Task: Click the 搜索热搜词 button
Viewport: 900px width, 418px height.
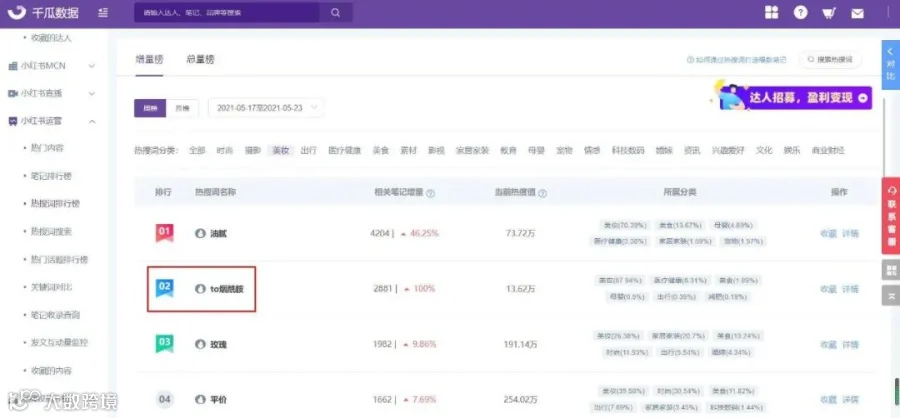Action: click(x=831, y=59)
